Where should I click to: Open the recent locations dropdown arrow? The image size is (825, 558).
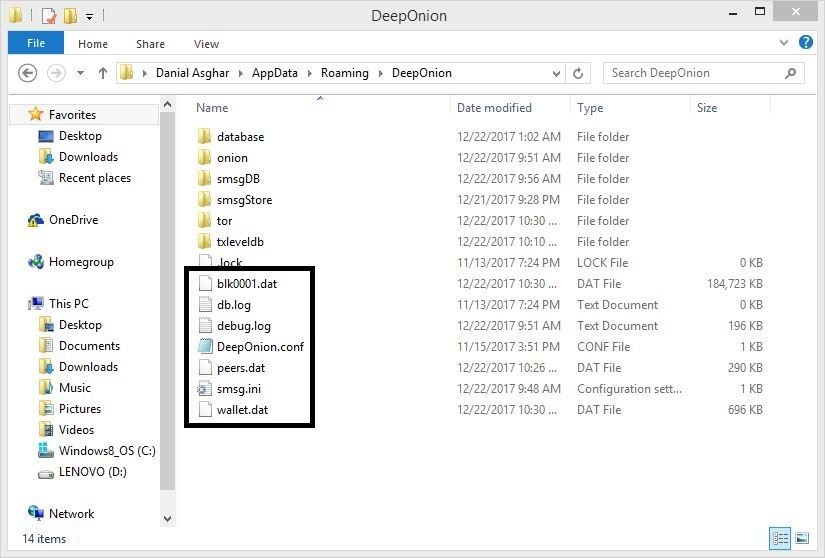(x=81, y=73)
